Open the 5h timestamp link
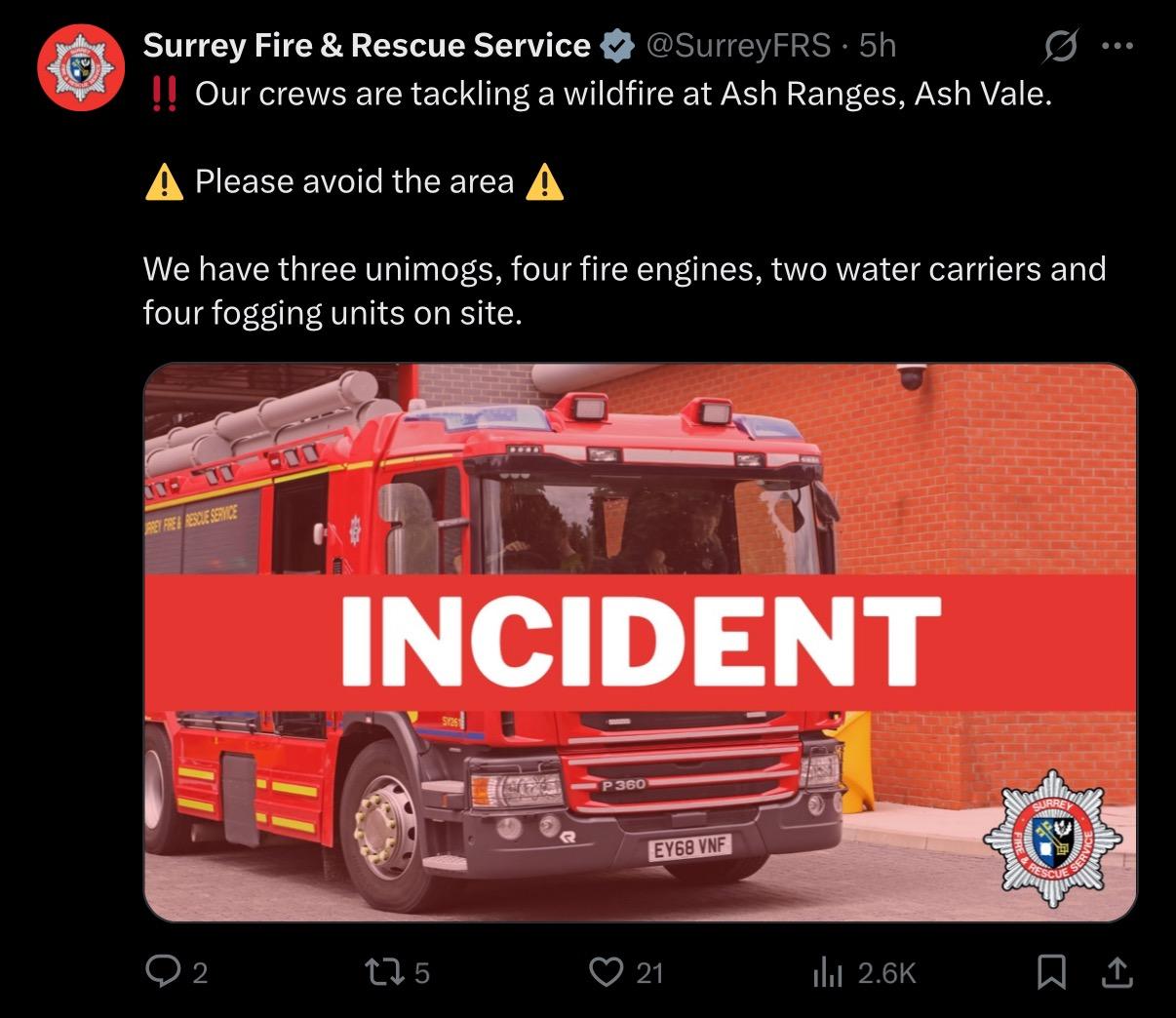This screenshot has width=1176, height=1018. pyautogui.click(x=878, y=45)
